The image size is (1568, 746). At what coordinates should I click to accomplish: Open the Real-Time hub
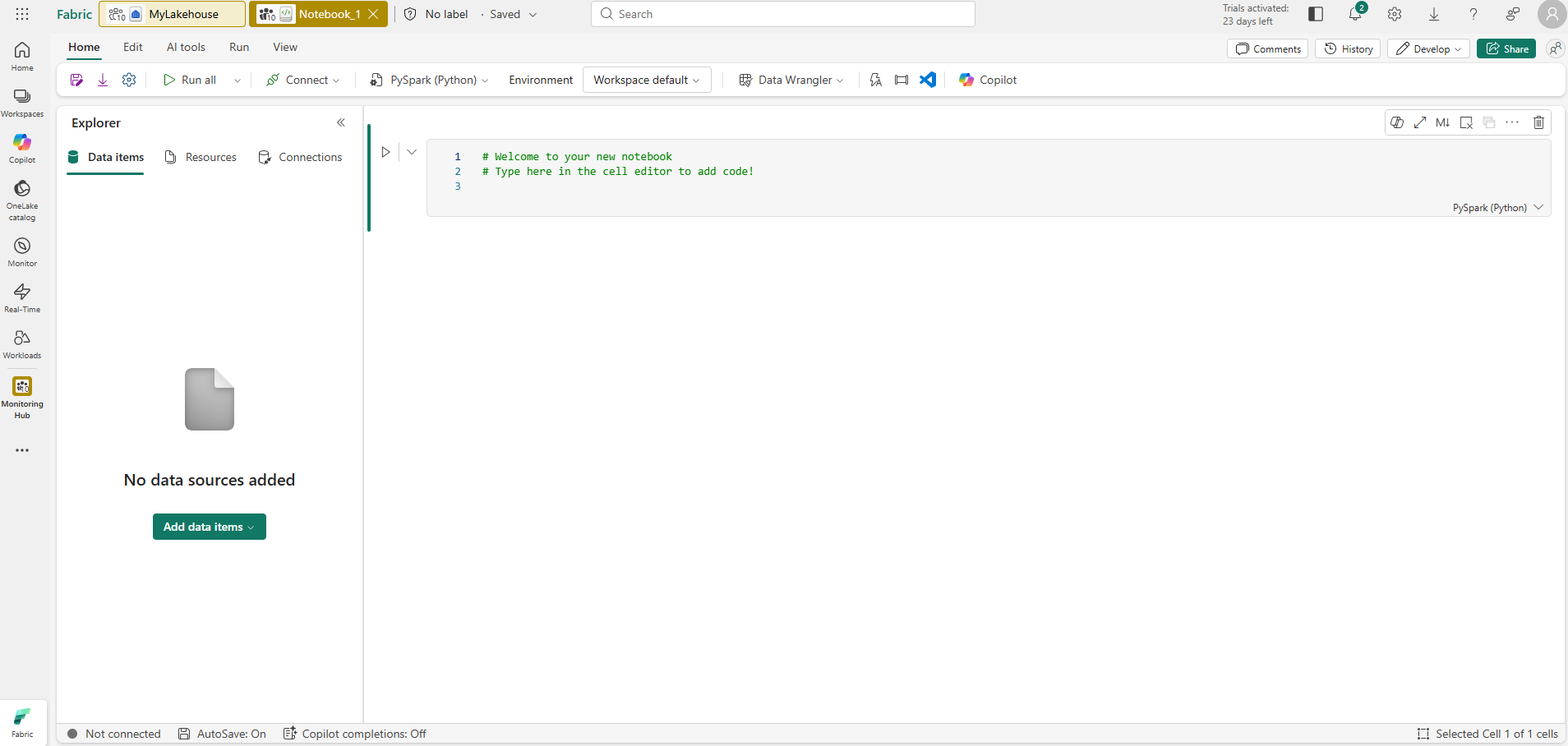pyautogui.click(x=22, y=298)
